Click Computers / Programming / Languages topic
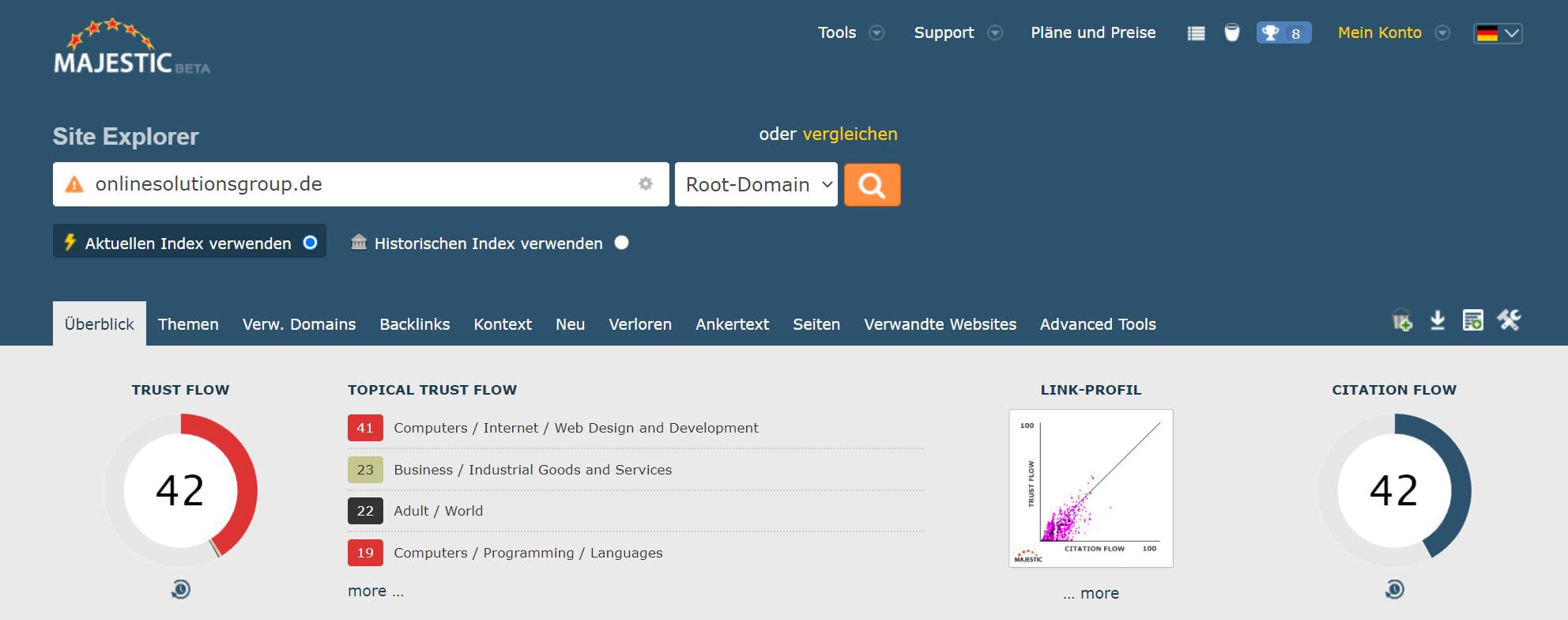The height and width of the screenshot is (620, 1568). pos(528,553)
